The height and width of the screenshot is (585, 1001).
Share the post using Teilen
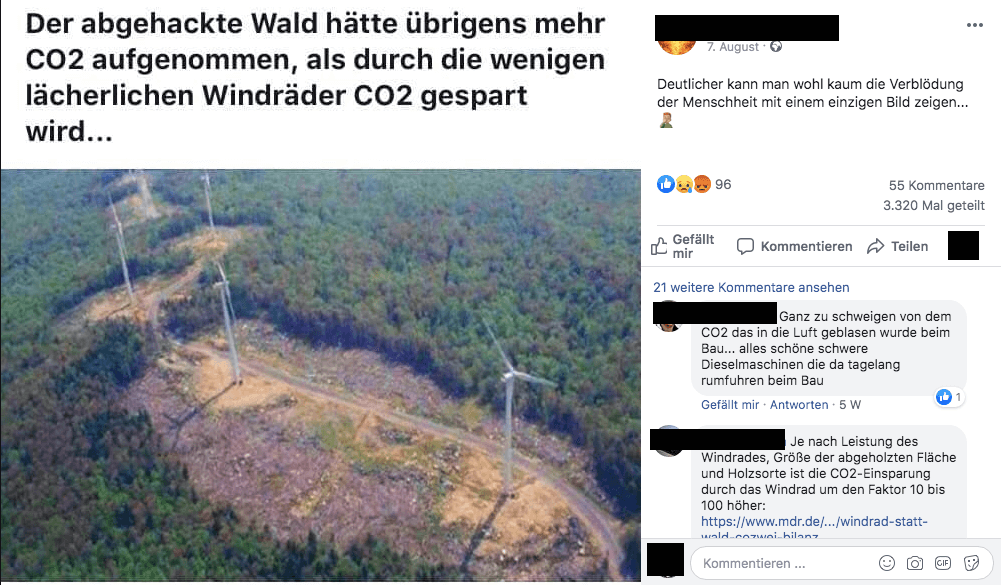pos(898,247)
